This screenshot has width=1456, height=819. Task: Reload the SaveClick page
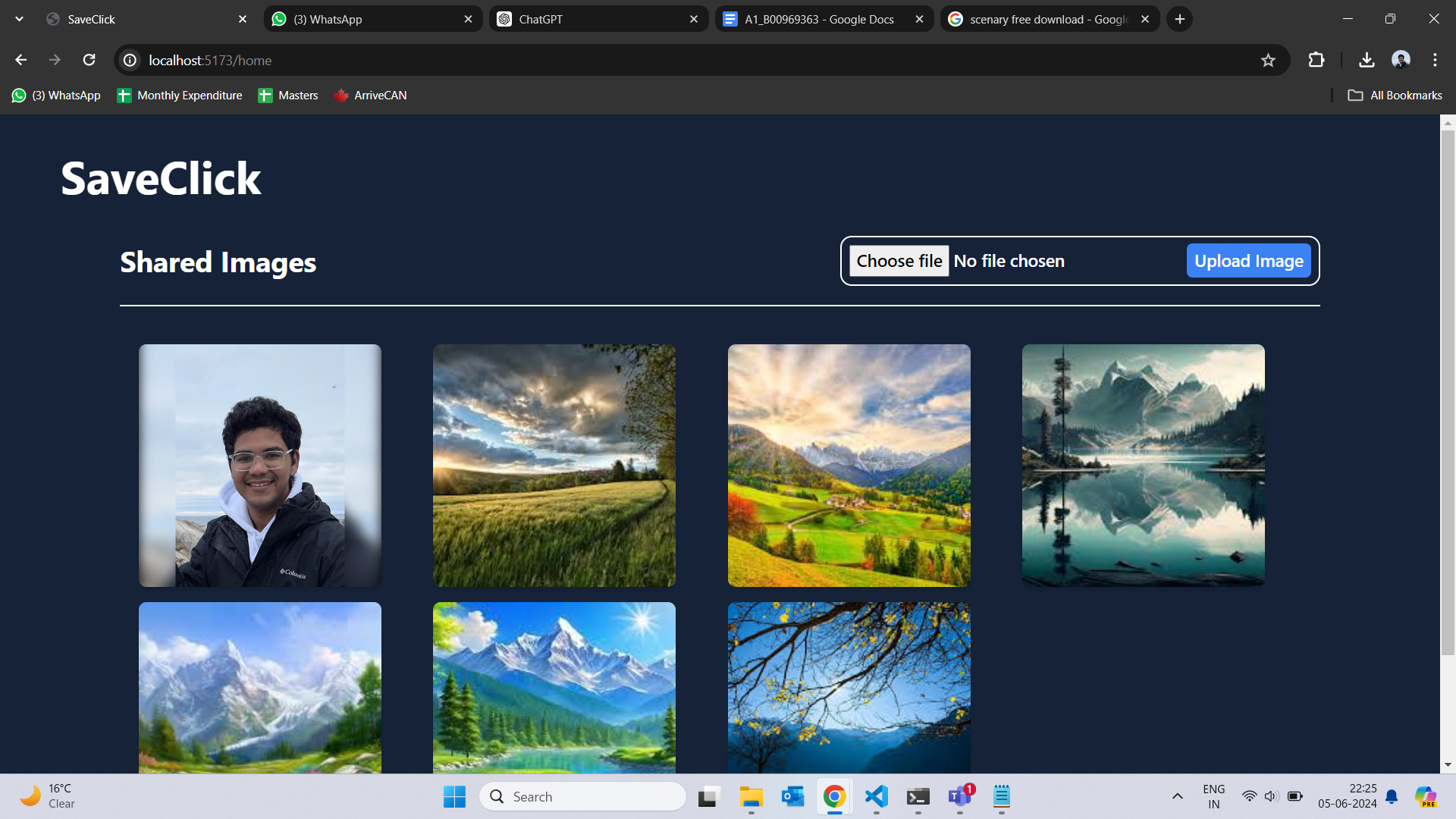[89, 60]
